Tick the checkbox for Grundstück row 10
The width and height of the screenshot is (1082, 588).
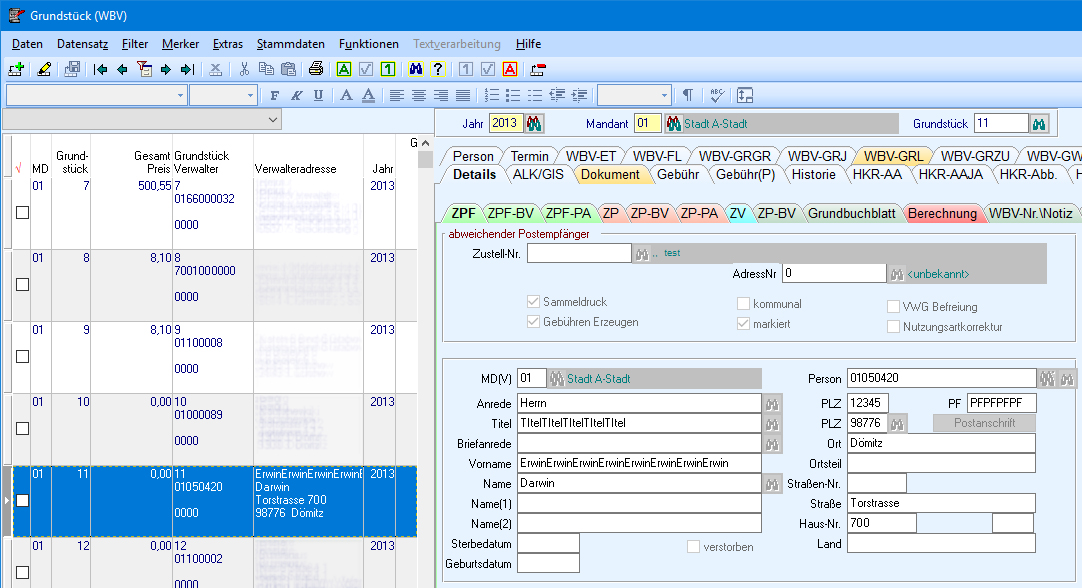click(23, 429)
